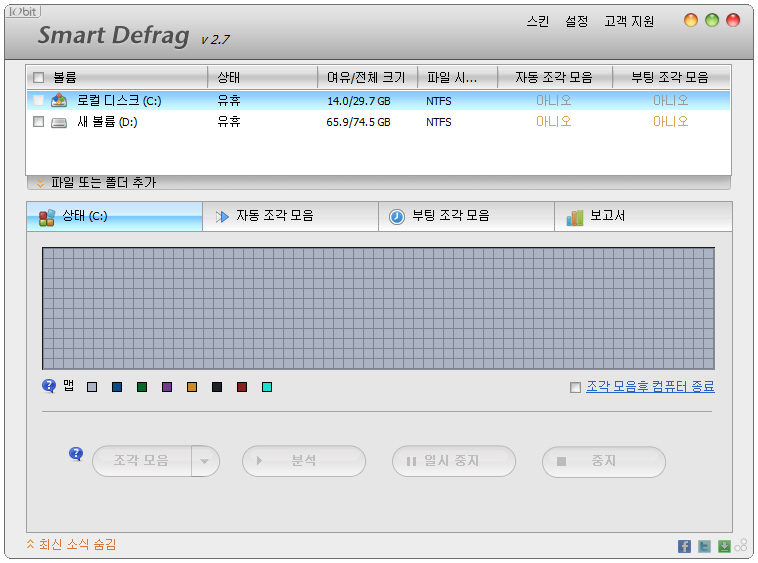This screenshot has width=758, height=563.
Task: Click 아니오 under 자동 조각 모음 for C:
Action: (x=554, y=101)
